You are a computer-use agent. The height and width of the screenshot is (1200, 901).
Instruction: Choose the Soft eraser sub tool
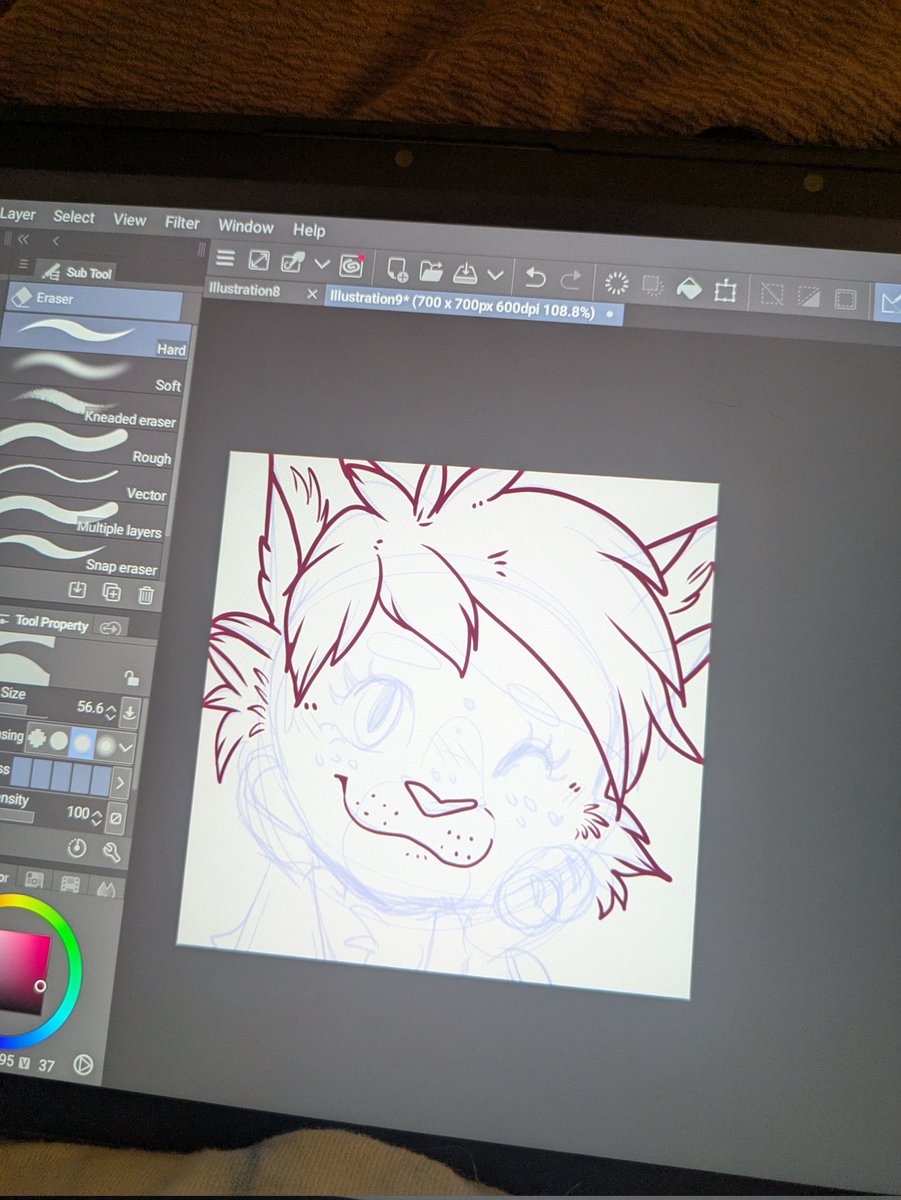92,372
